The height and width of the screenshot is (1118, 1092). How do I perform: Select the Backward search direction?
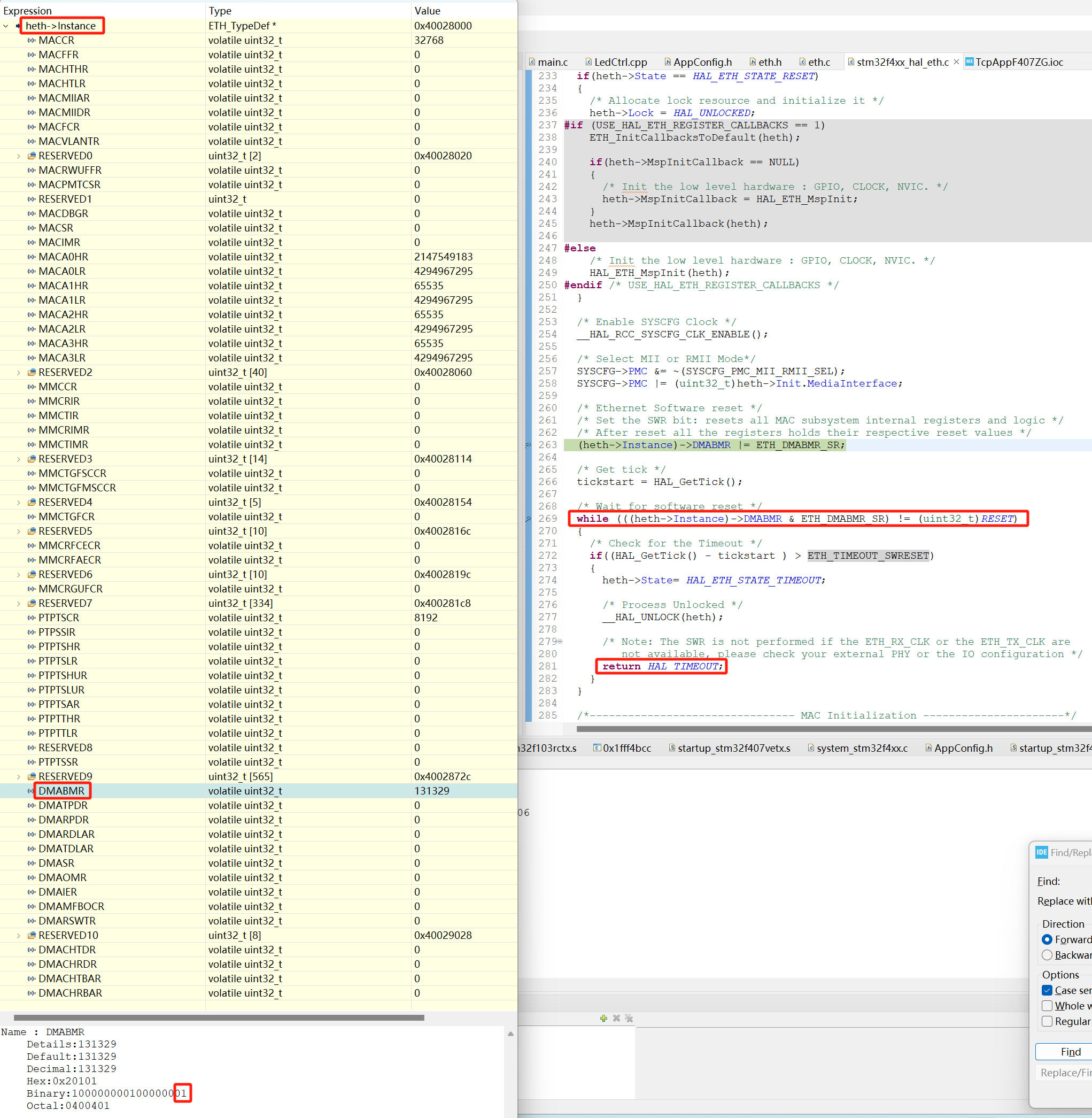(x=1048, y=954)
